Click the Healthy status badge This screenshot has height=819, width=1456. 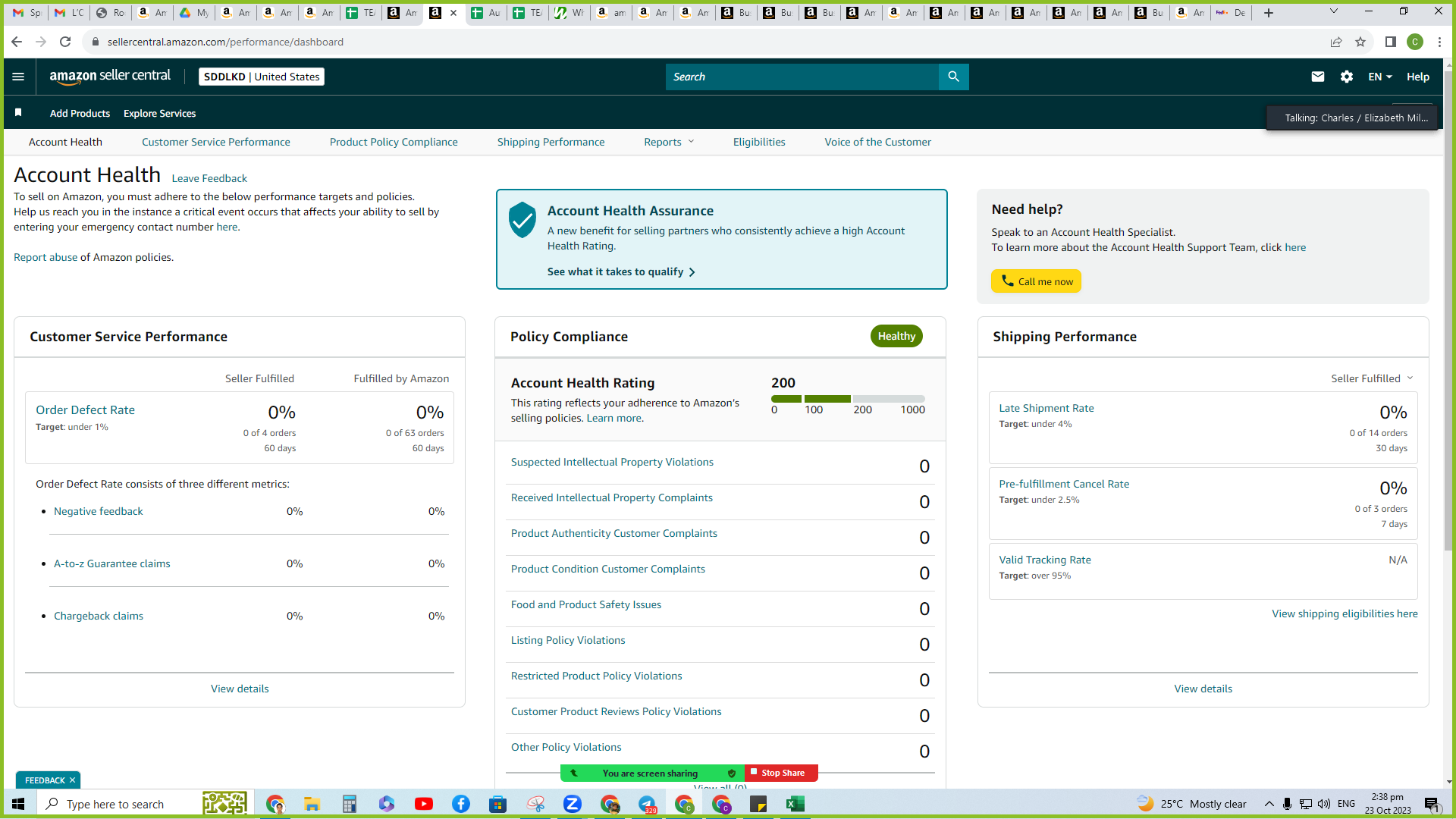896,336
